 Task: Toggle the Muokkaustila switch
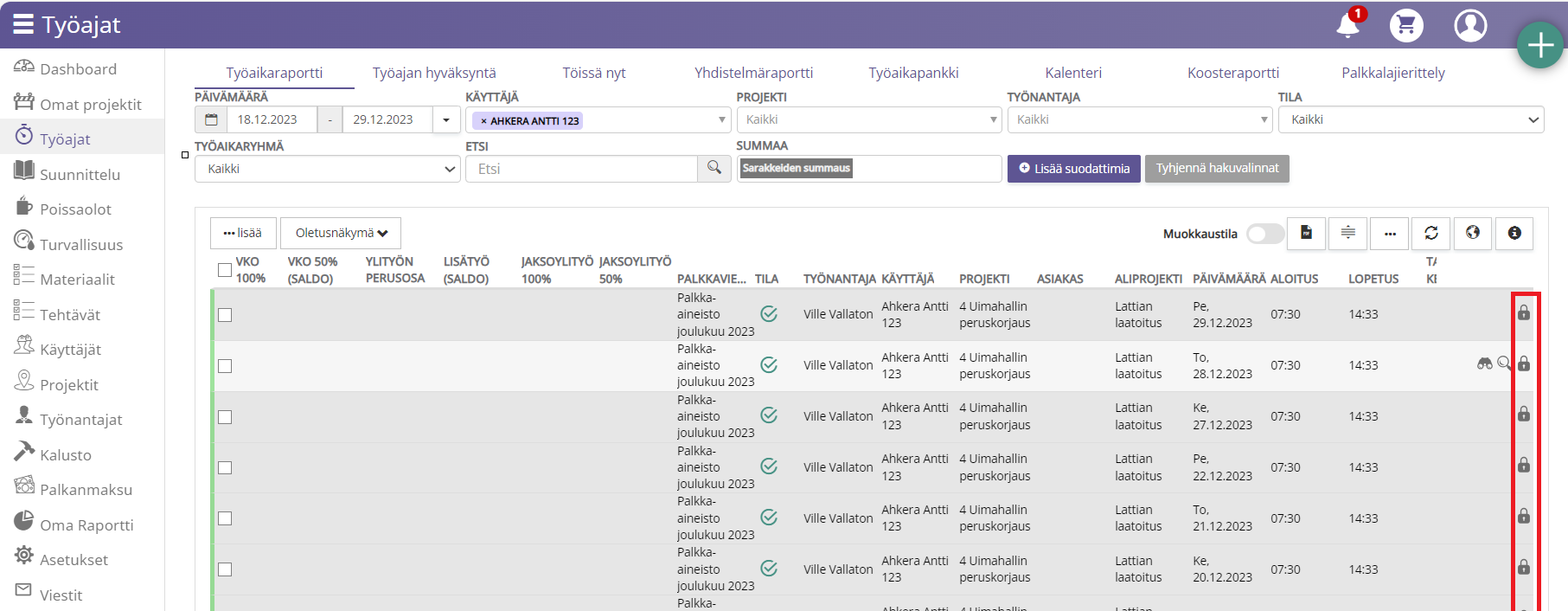[x=1265, y=234]
